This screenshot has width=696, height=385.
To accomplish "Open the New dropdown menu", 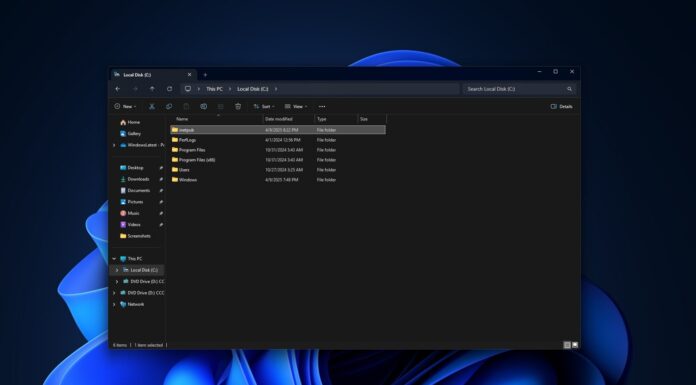I will coord(125,107).
